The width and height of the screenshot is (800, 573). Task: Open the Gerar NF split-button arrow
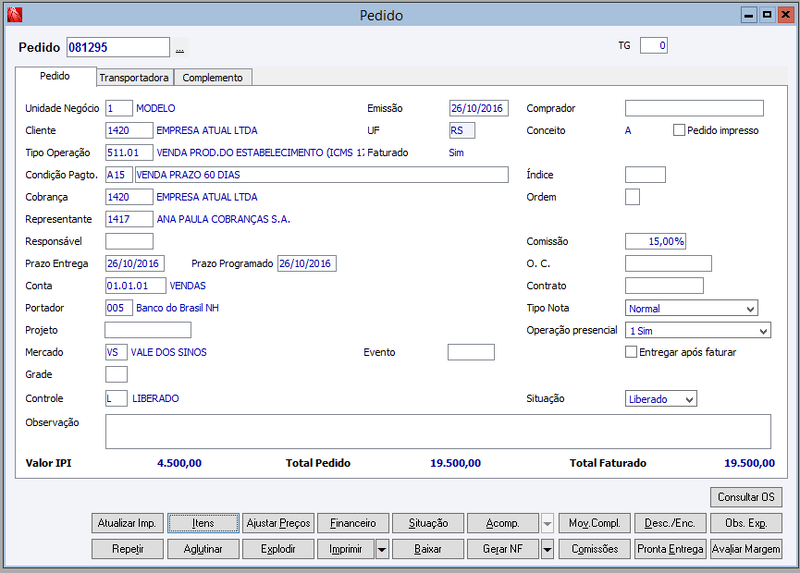pyautogui.click(x=547, y=550)
